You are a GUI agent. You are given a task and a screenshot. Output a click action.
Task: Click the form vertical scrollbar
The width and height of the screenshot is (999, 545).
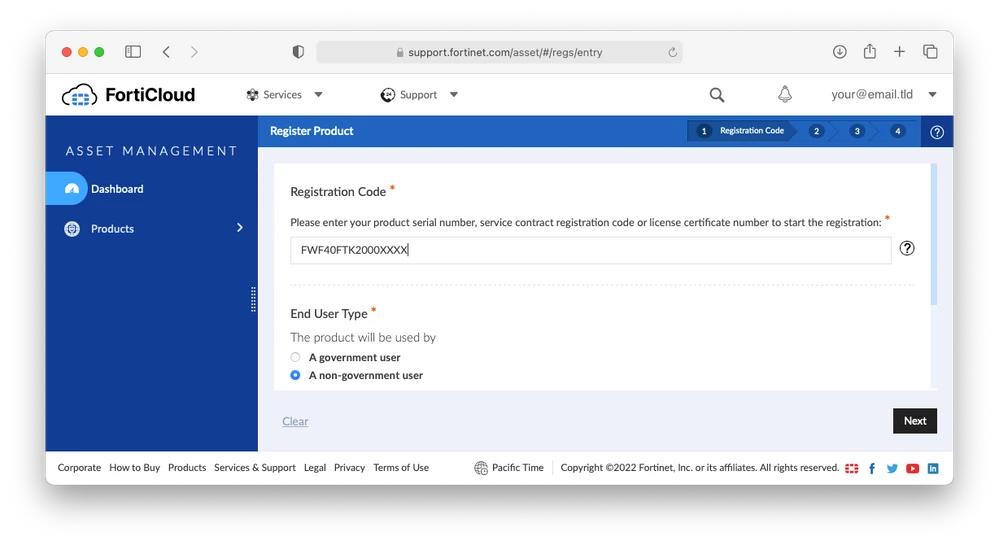[934, 235]
